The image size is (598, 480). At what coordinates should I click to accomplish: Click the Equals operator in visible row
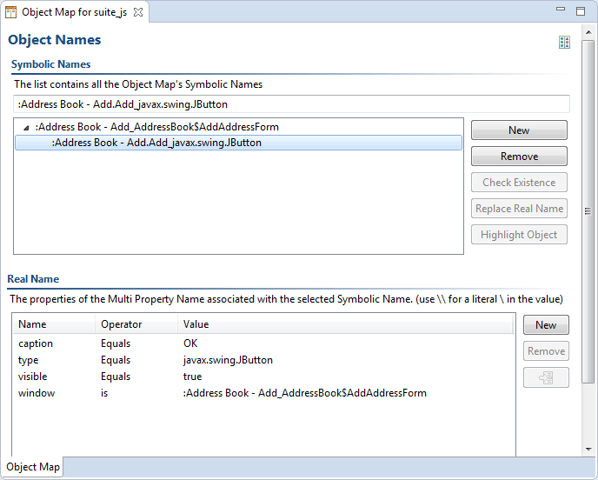pos(116,377)
